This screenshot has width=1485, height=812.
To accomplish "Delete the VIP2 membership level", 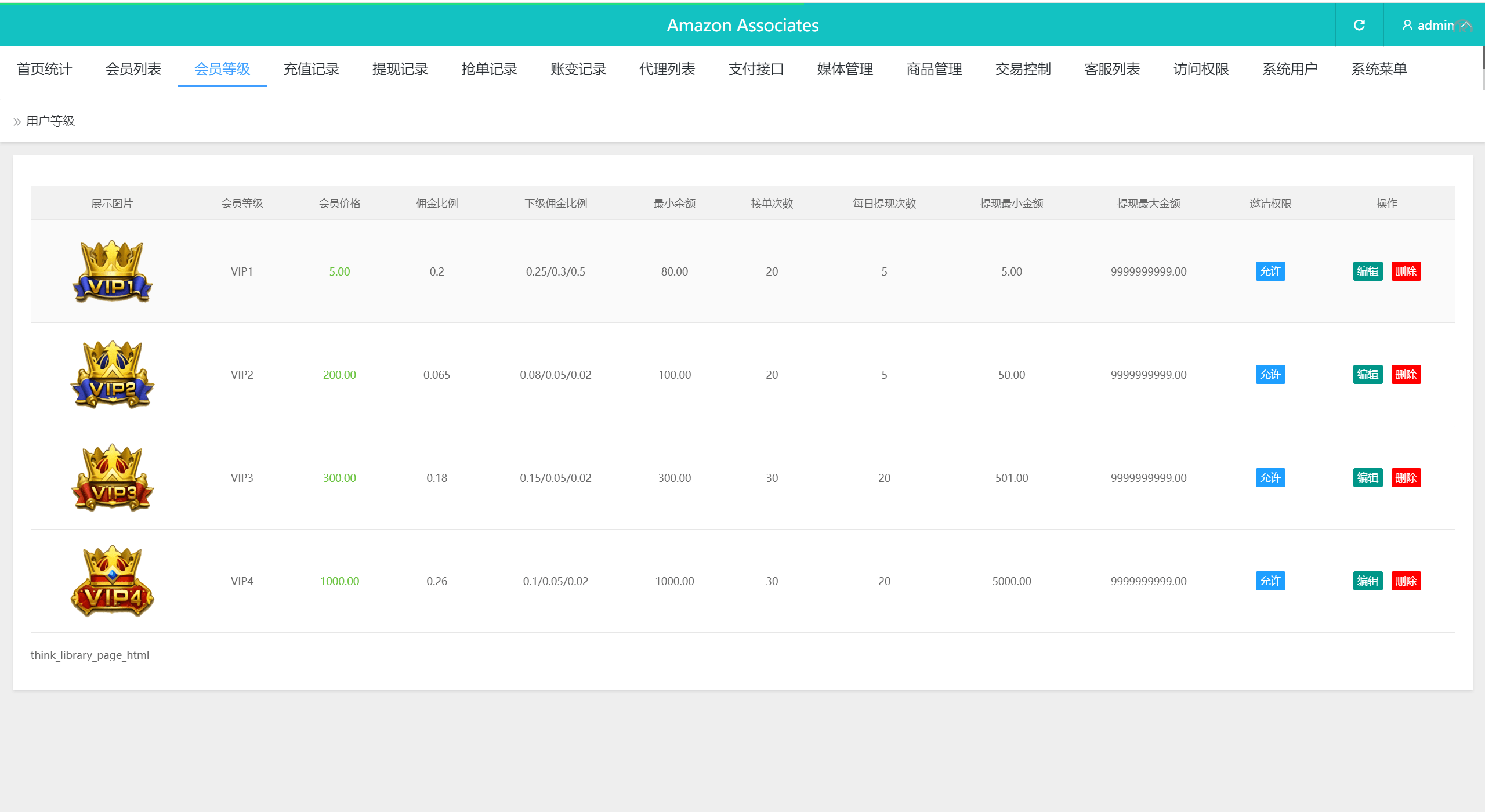I will tap(1406, 374).
